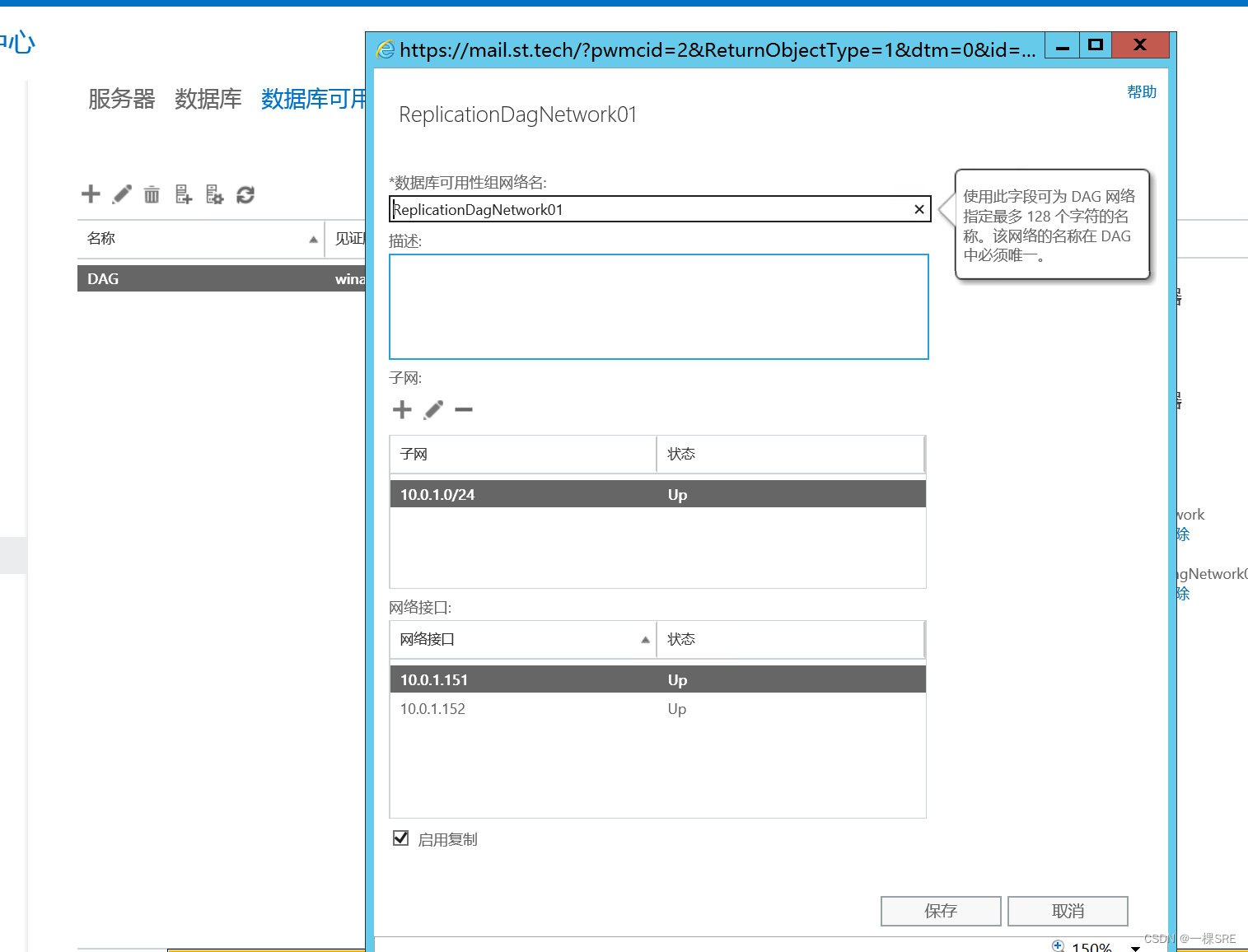Refresh the DAG list

pos(245,194)
